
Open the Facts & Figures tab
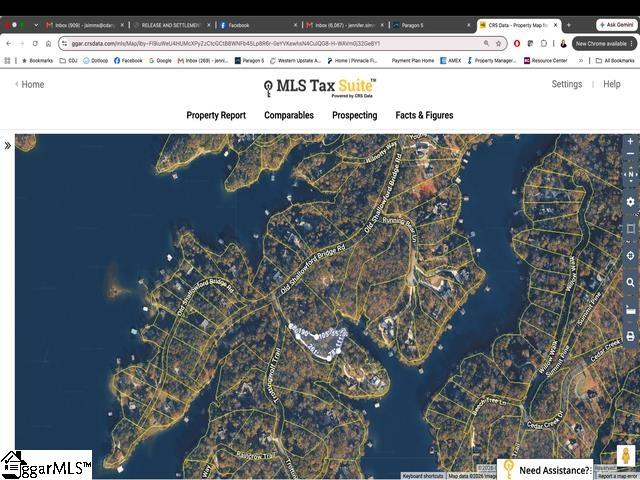point(424,116)
